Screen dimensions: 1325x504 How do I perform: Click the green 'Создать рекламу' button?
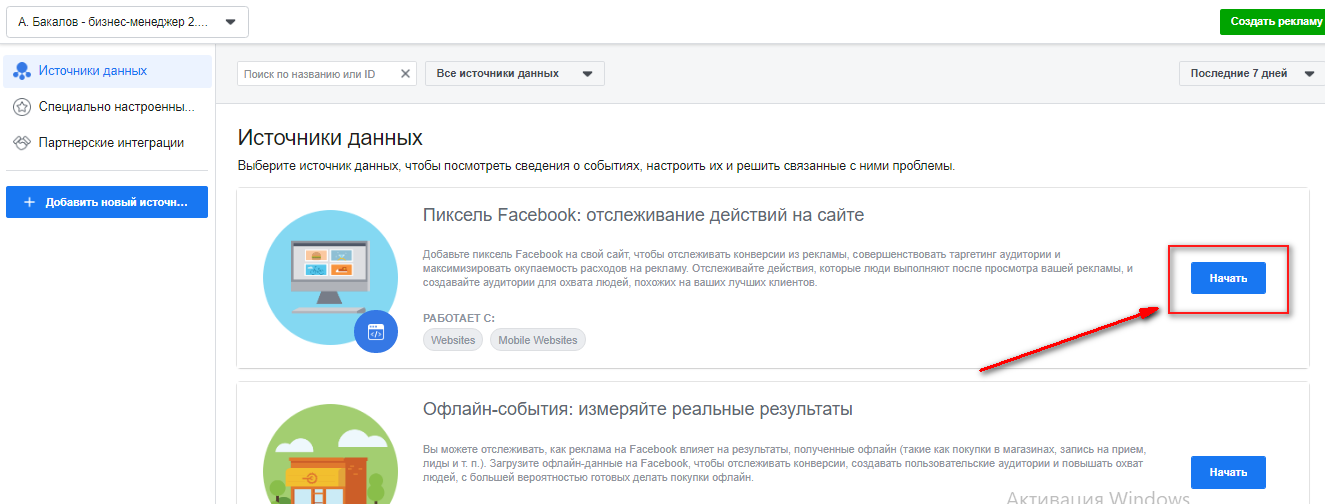click(1271, 21)
